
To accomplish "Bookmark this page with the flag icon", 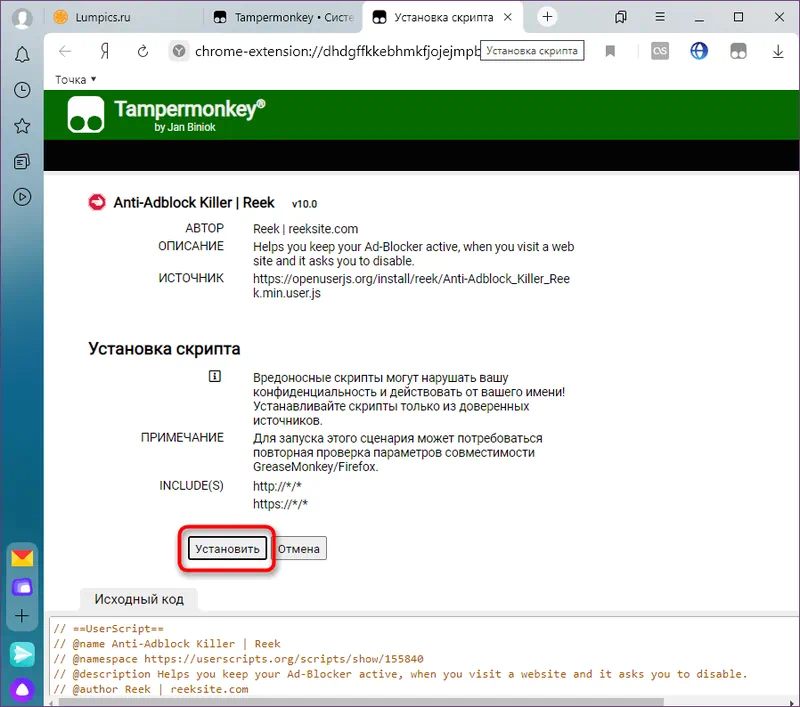I will click(610, 51).
